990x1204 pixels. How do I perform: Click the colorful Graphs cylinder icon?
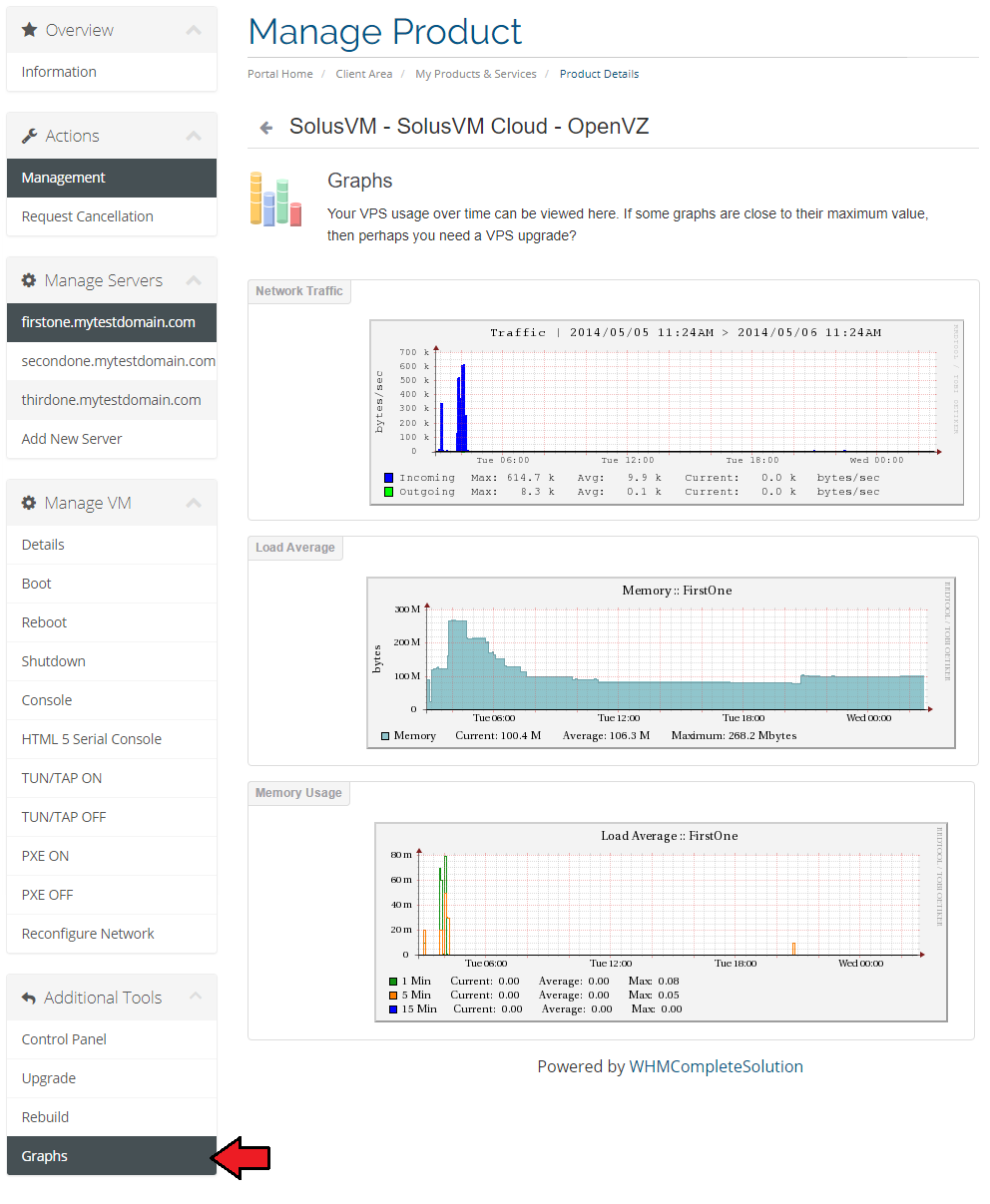click(x=275, y=199)
